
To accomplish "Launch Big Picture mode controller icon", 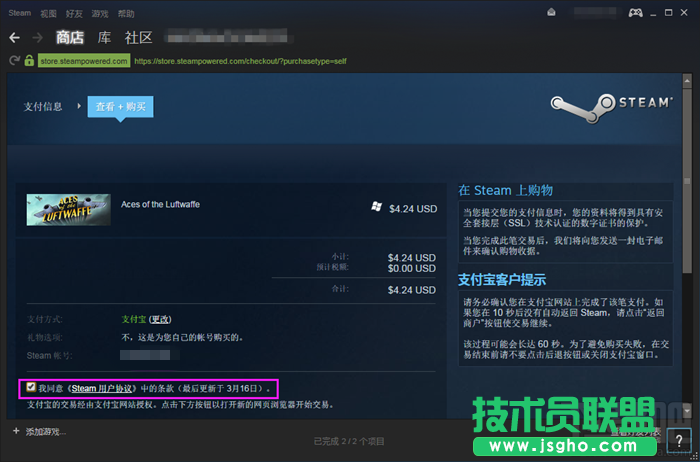I will (636, 12).
